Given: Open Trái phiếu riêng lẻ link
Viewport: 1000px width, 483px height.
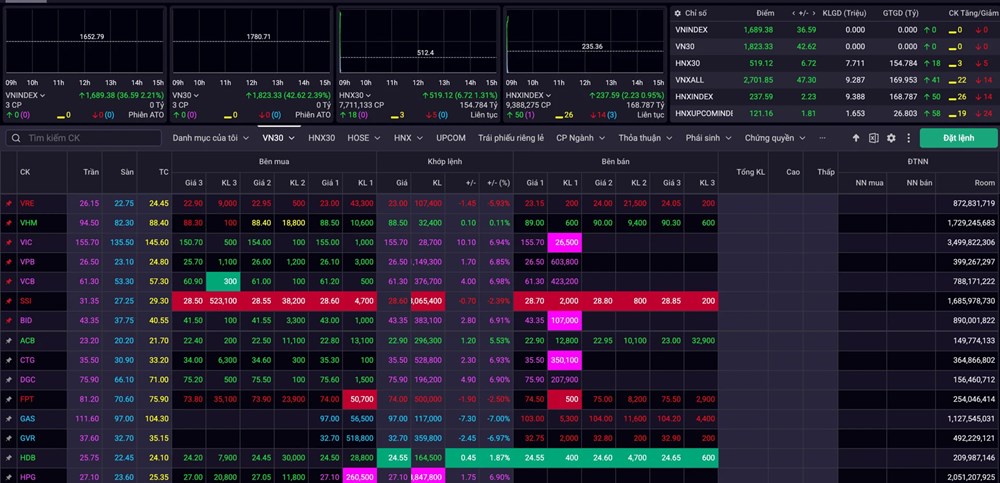Looking at the screenshot, I should (x=510, y=137).
